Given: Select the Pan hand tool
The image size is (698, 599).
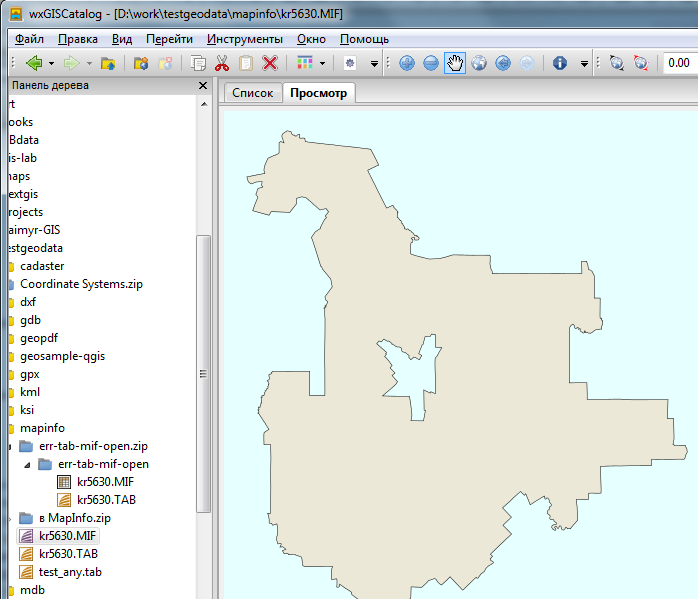Looking at the screenshot, I should coord(455,63).
